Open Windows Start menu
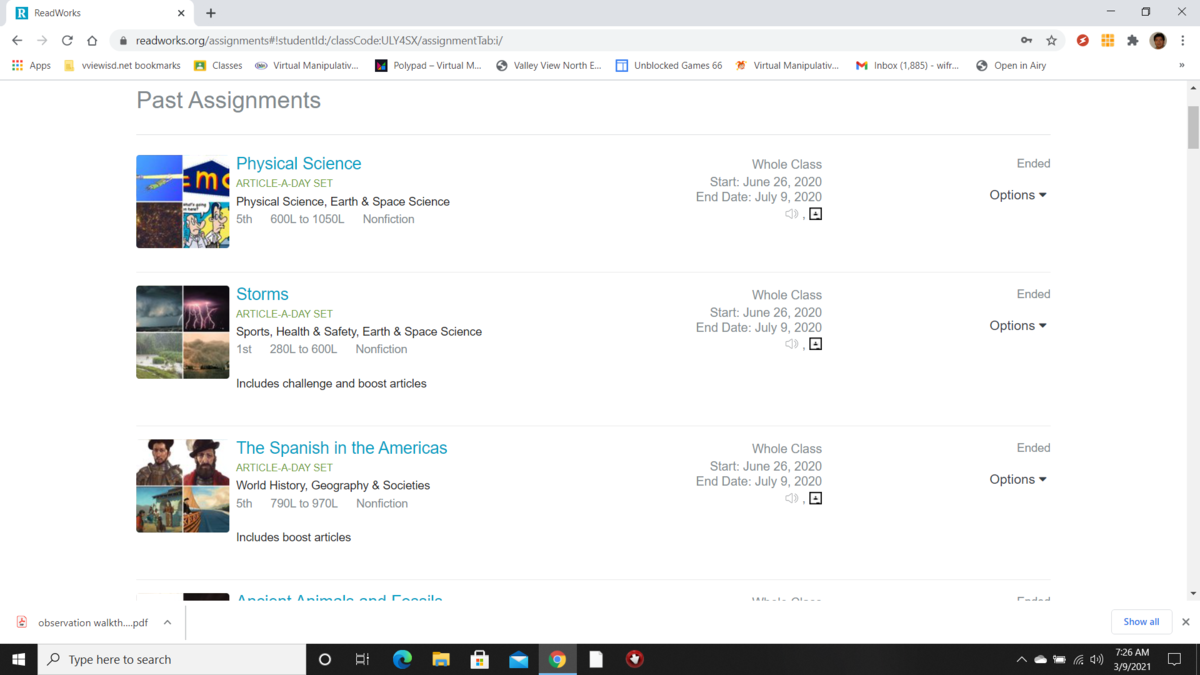Screen dimensions: 1200x675 18,659
